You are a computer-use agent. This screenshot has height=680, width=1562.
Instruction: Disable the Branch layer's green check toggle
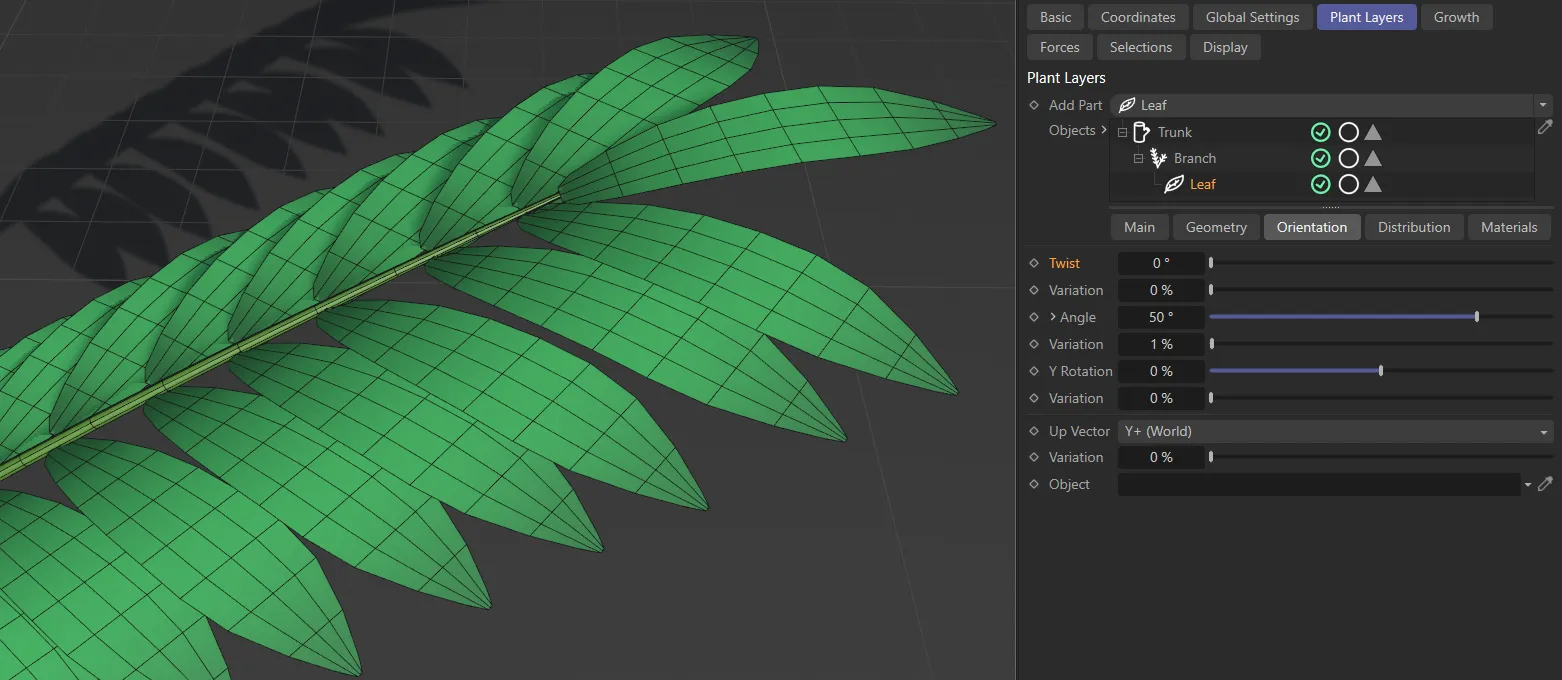[1320, 157]
